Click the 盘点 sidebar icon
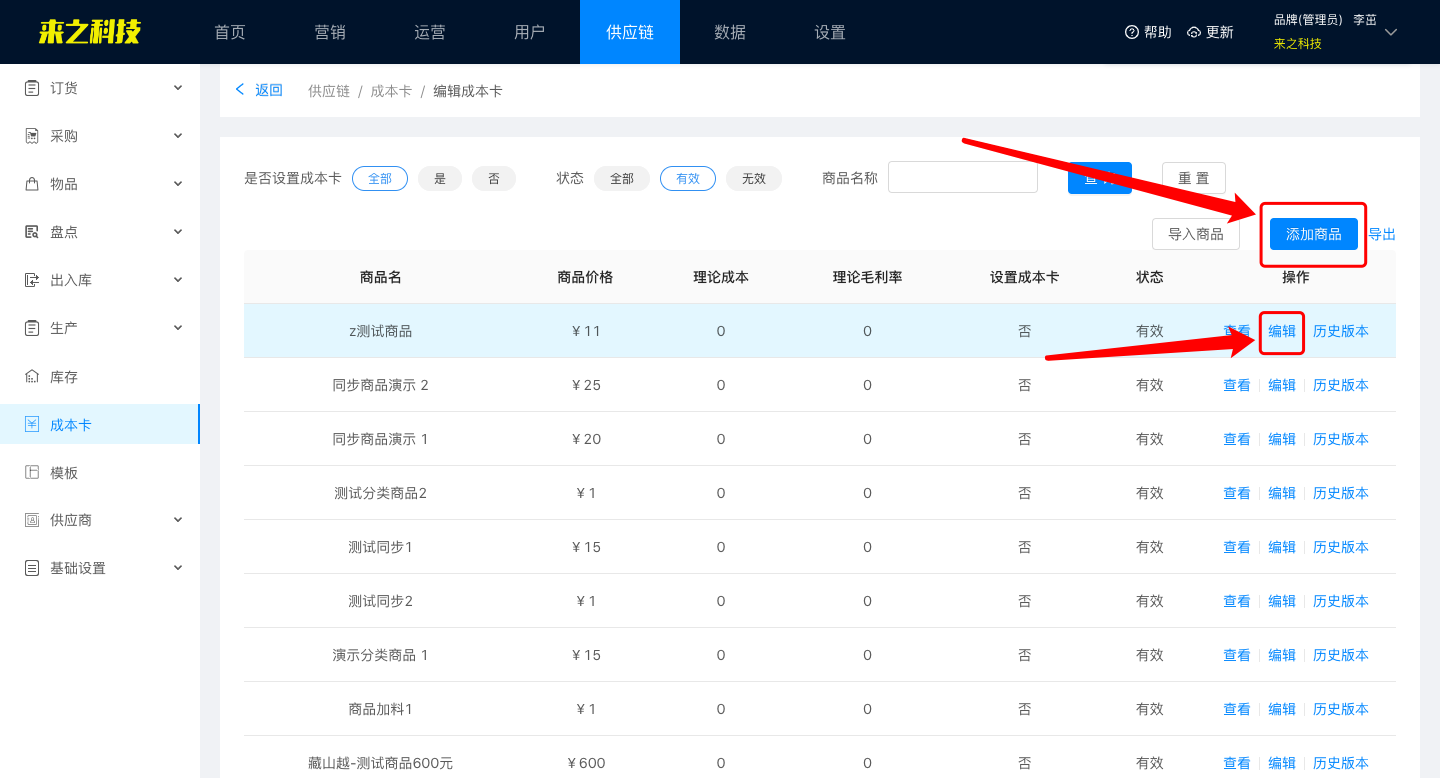1440x778 pixels. coord(32,232)
